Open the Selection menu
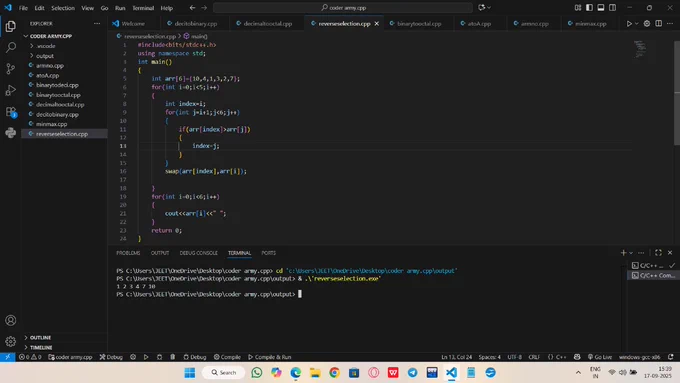Image resolution: width=680 pixels, height=383 pixels. click(63, 8)
